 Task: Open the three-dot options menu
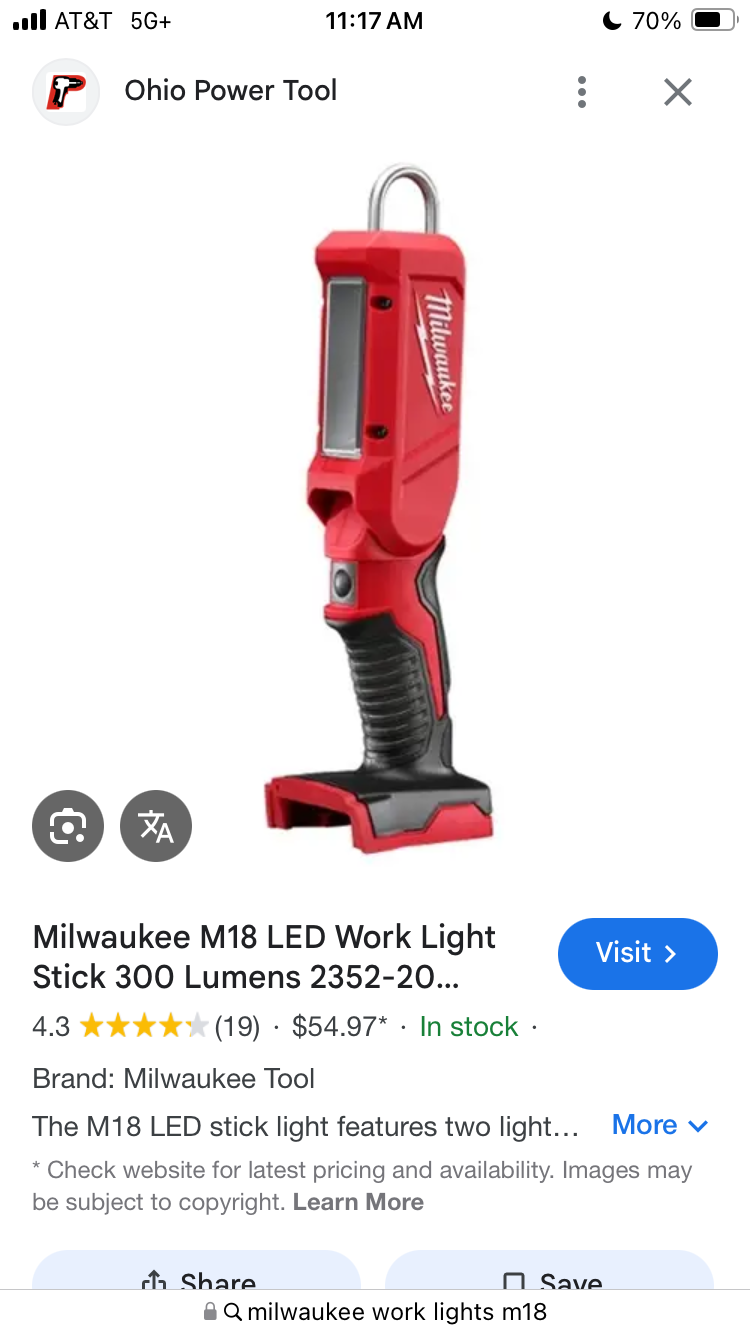[582, 92]
